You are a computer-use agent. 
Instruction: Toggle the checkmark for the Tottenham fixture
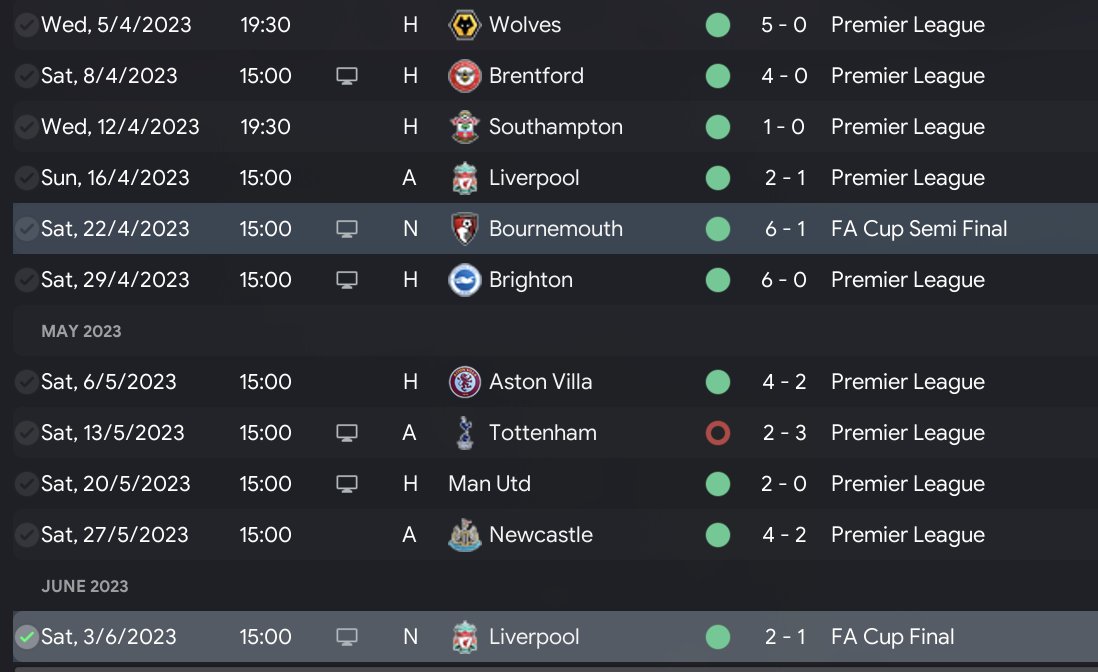(x=27, y=433)
